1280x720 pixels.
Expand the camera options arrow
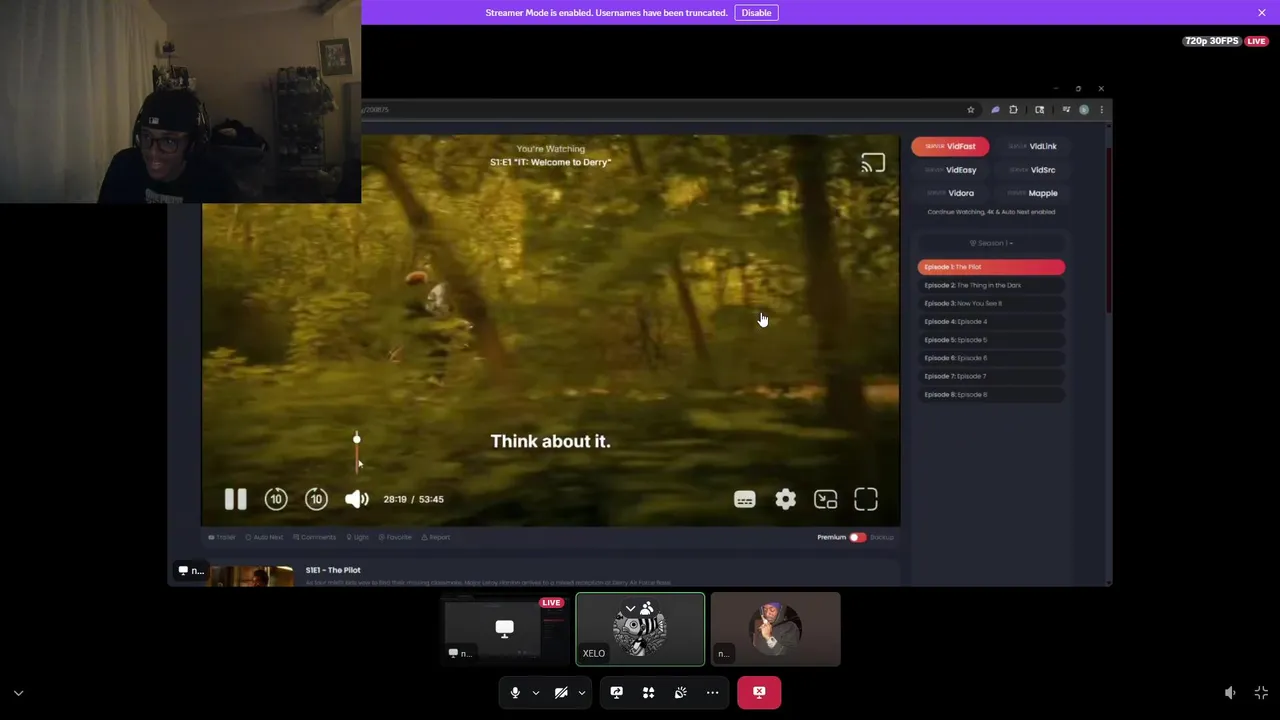pyautogui.click(x=581, y=692)
